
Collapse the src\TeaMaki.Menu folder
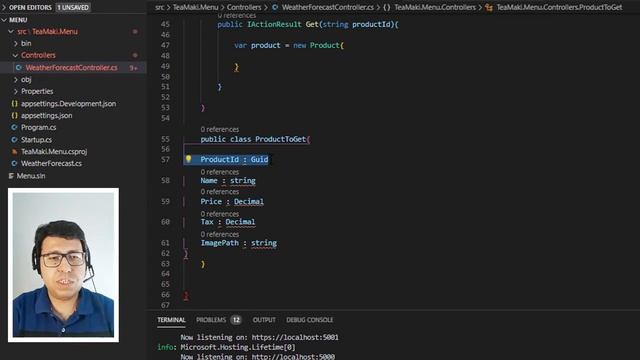[11, 31]
